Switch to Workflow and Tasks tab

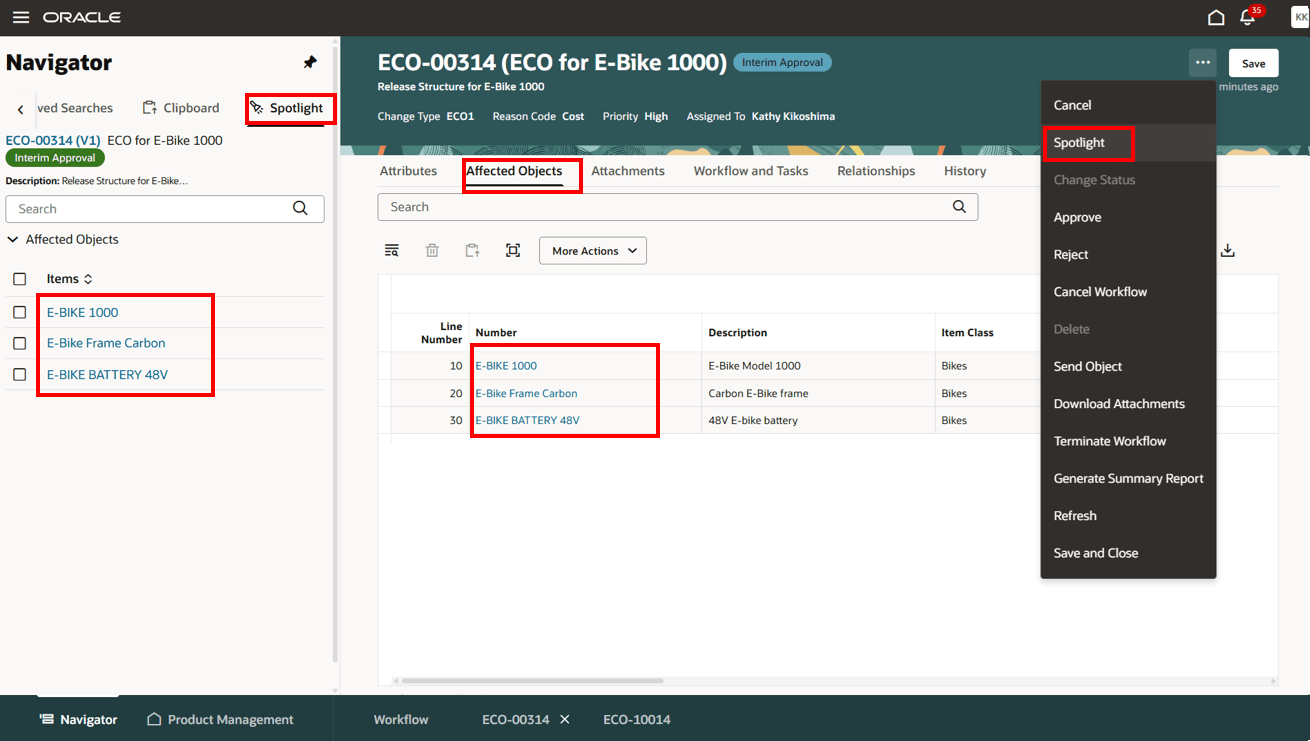(751, 171)
